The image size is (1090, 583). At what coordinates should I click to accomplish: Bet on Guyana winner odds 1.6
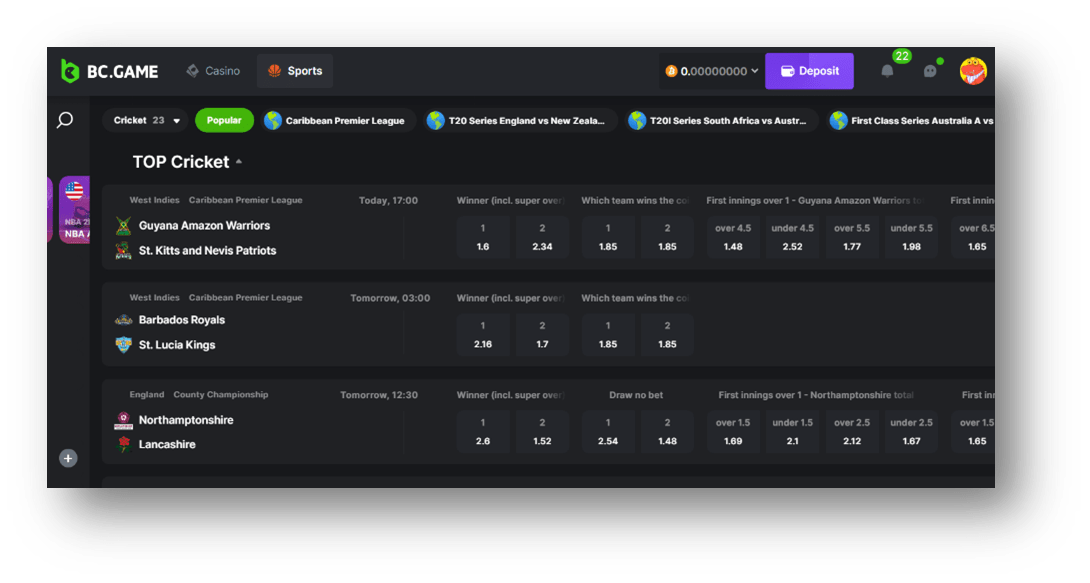tap(483, 237)
